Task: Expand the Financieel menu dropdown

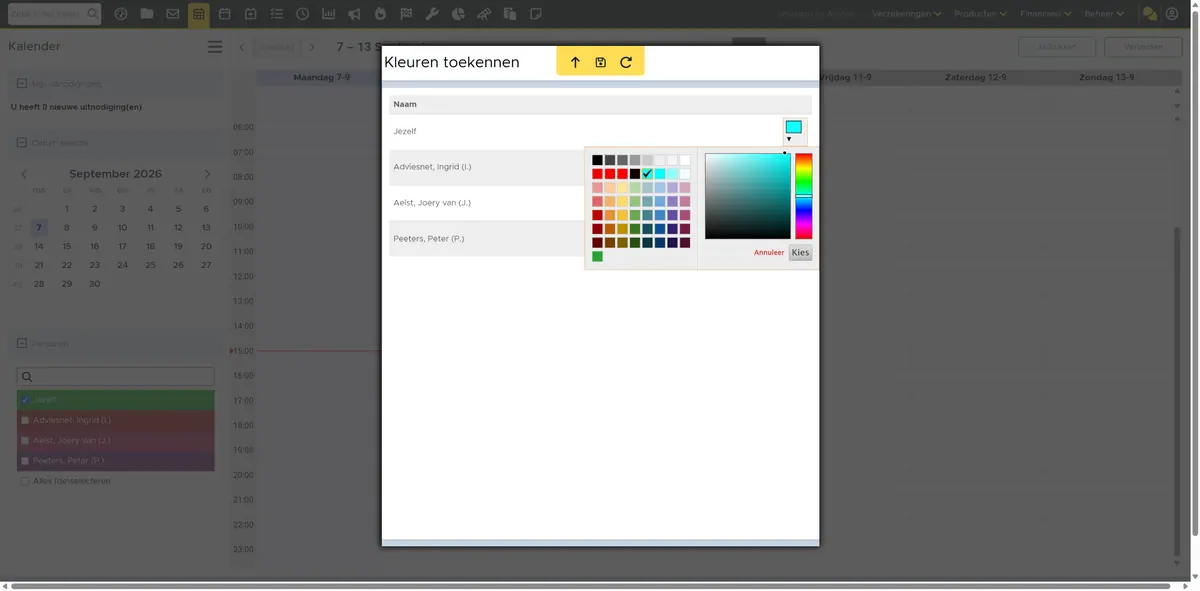Action: (1046, 14)
